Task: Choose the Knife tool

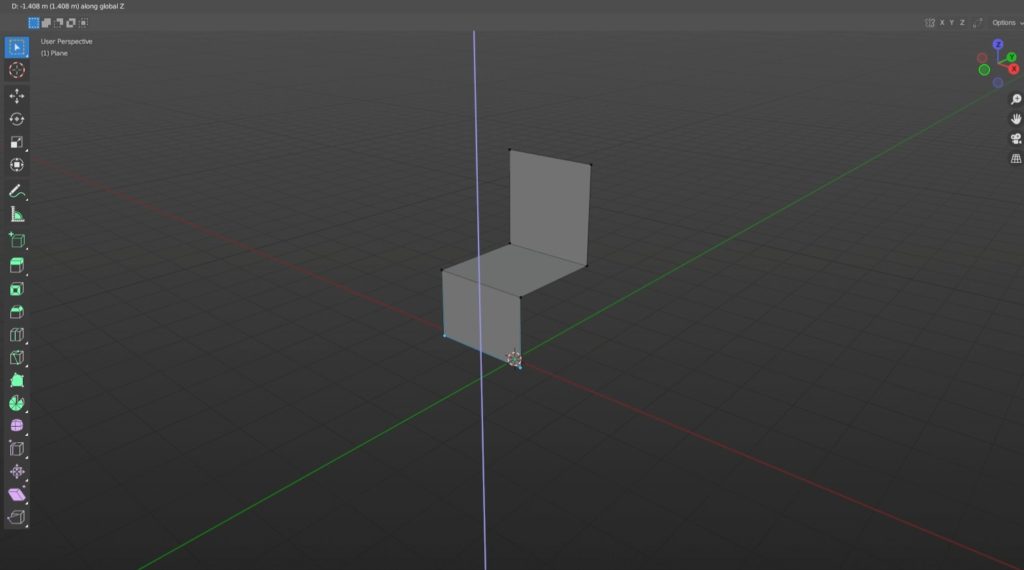Action: click(17, 358)
